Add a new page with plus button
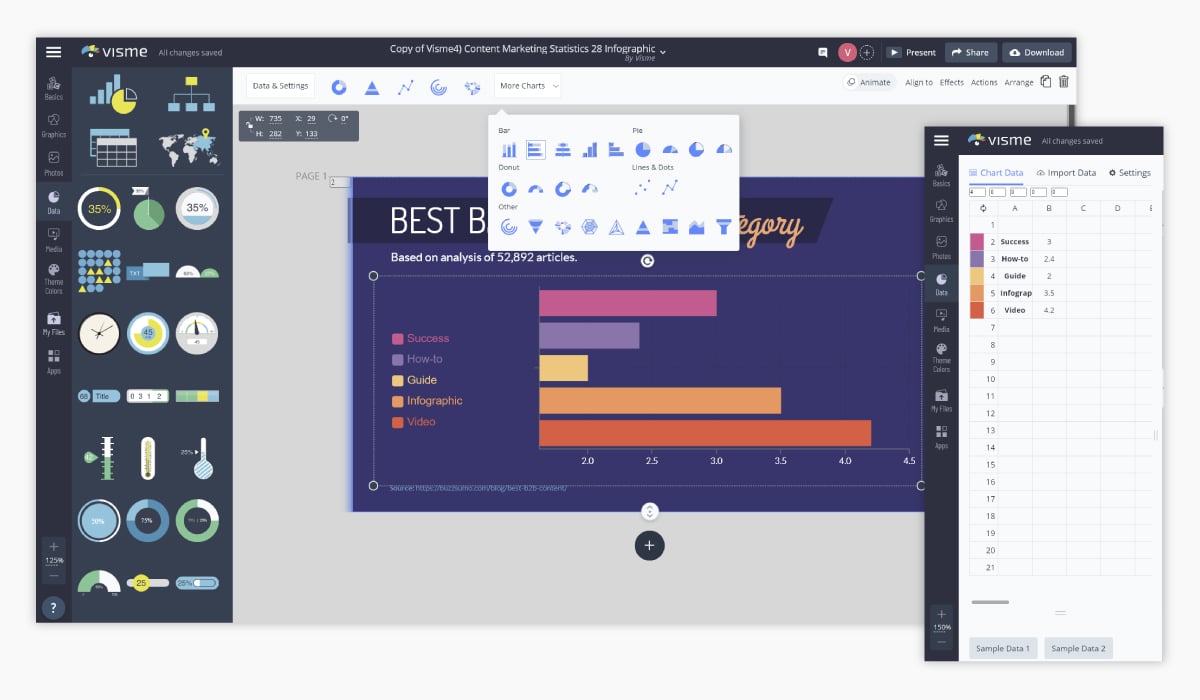1200x700 pixels. pos(649,545)
